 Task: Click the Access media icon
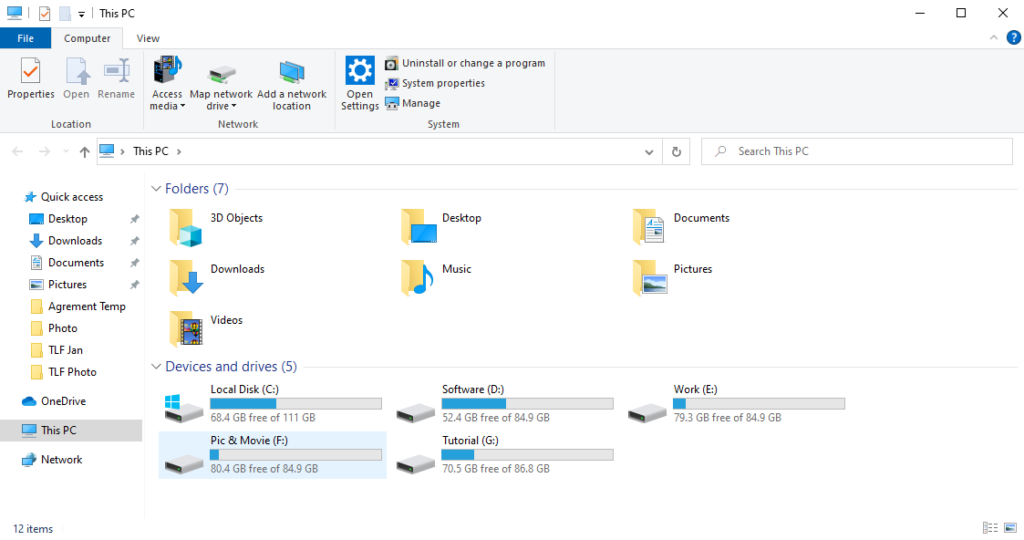[x=167, y=84]
